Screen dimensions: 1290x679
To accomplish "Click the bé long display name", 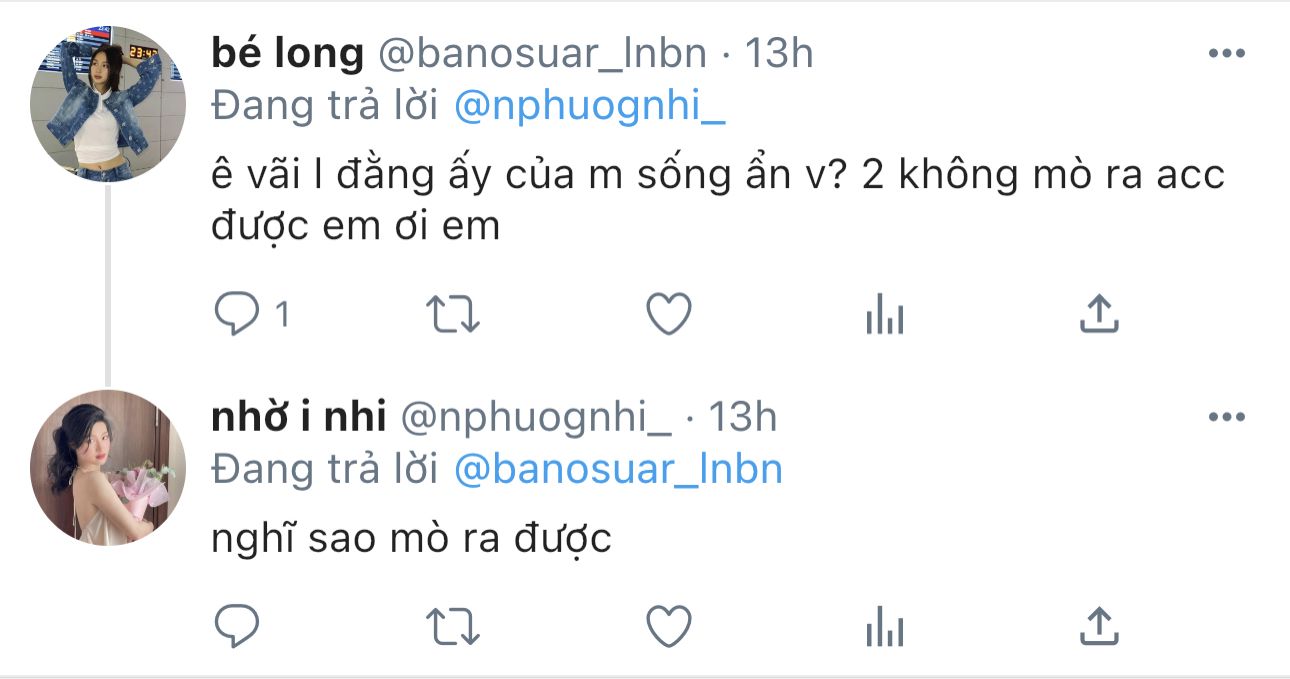I will coord(287,54).
